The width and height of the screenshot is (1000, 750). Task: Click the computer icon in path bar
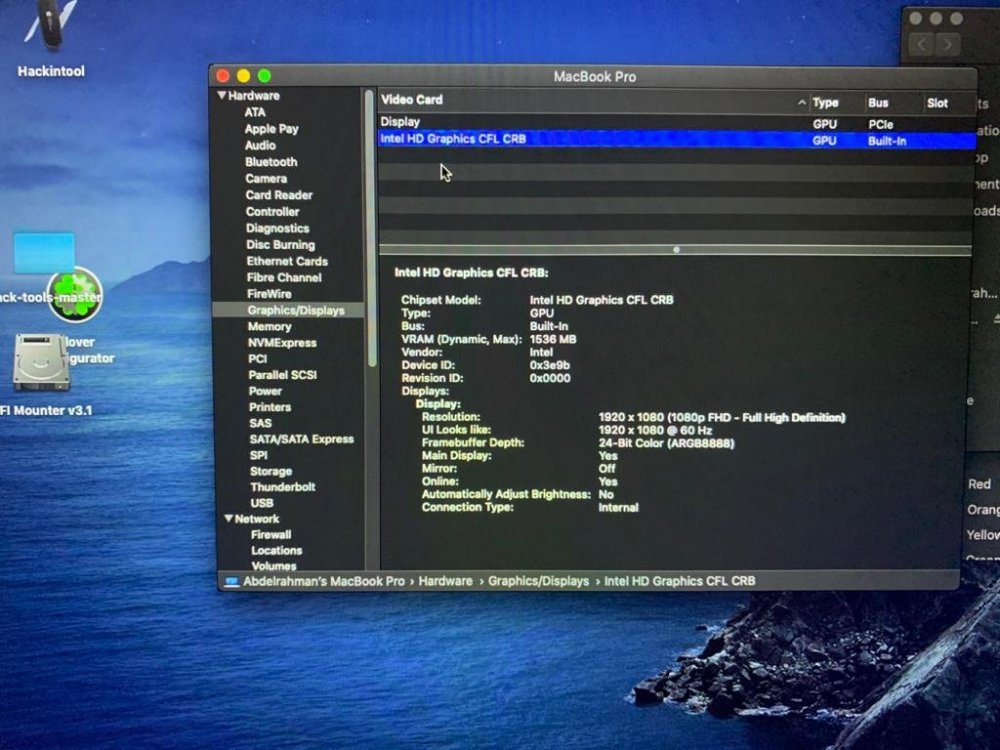(232, 582)
